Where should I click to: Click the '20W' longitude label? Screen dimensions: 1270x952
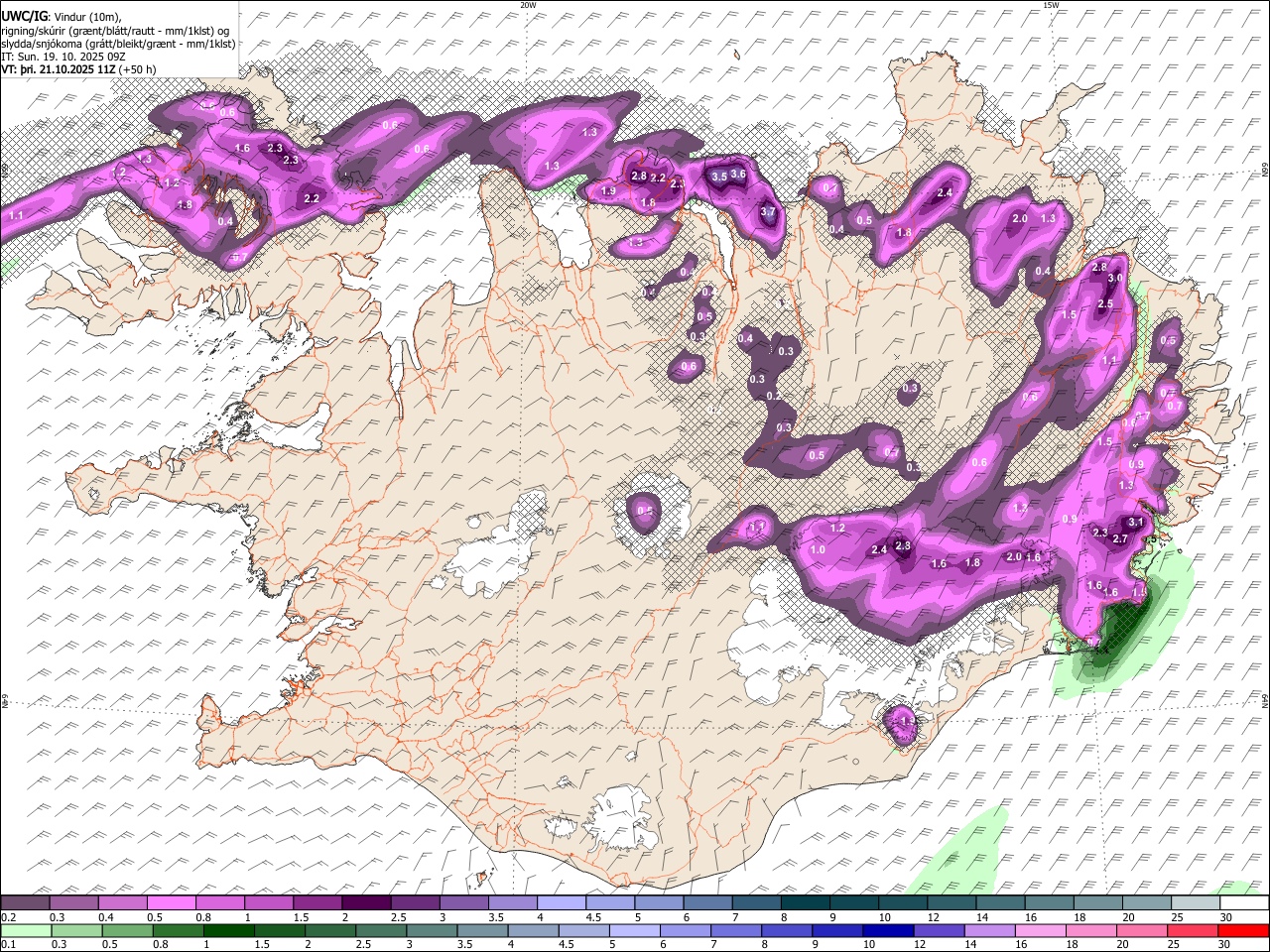[x=528, y=5]
